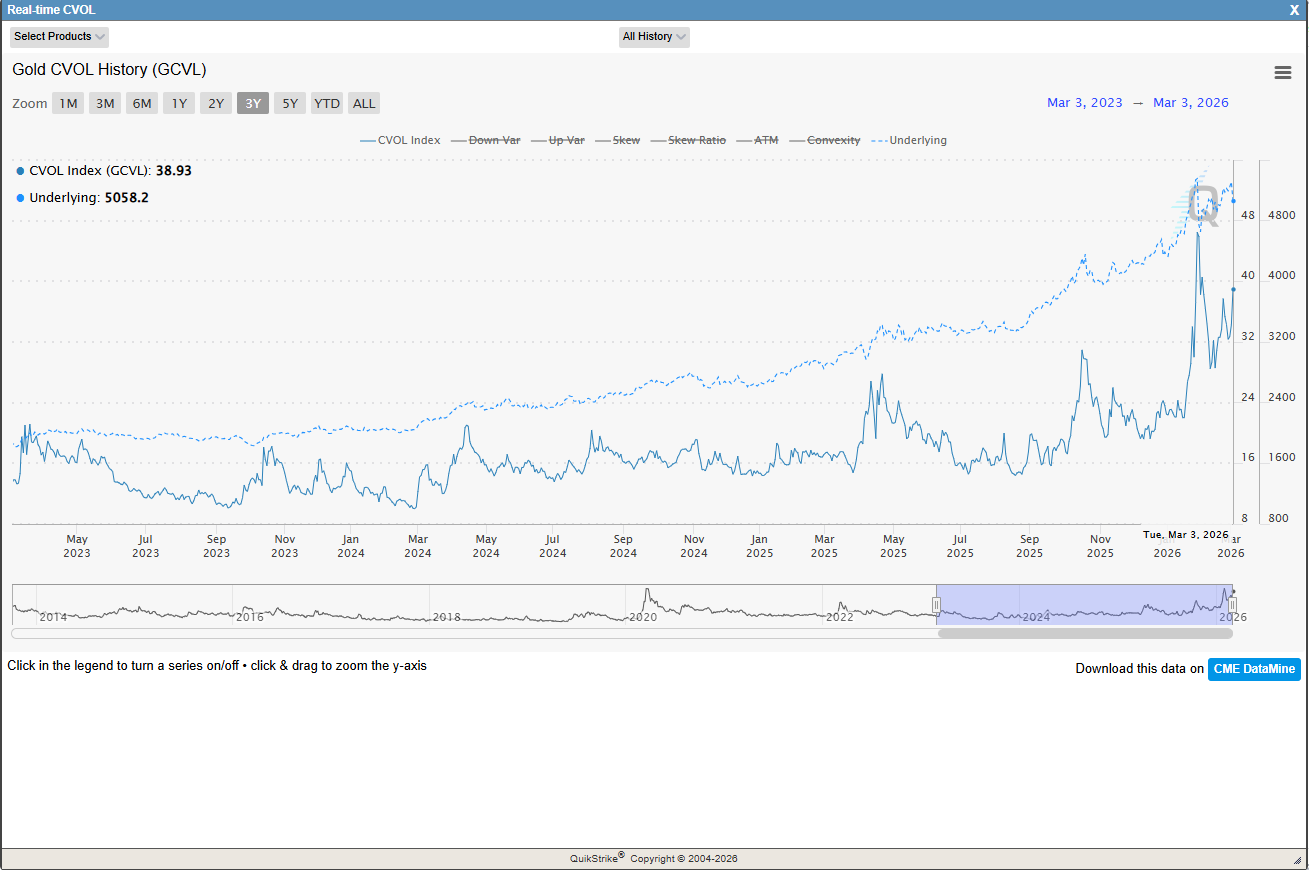
Task: Click the left navigator range handle
Action: click(x=937, y=605)
